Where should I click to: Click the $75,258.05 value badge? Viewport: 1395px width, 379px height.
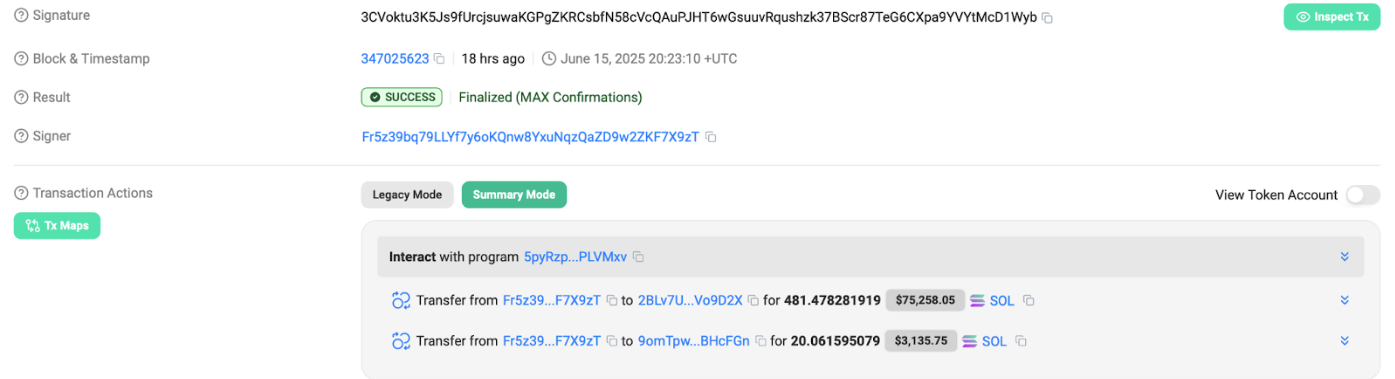(x=925, y=300)
